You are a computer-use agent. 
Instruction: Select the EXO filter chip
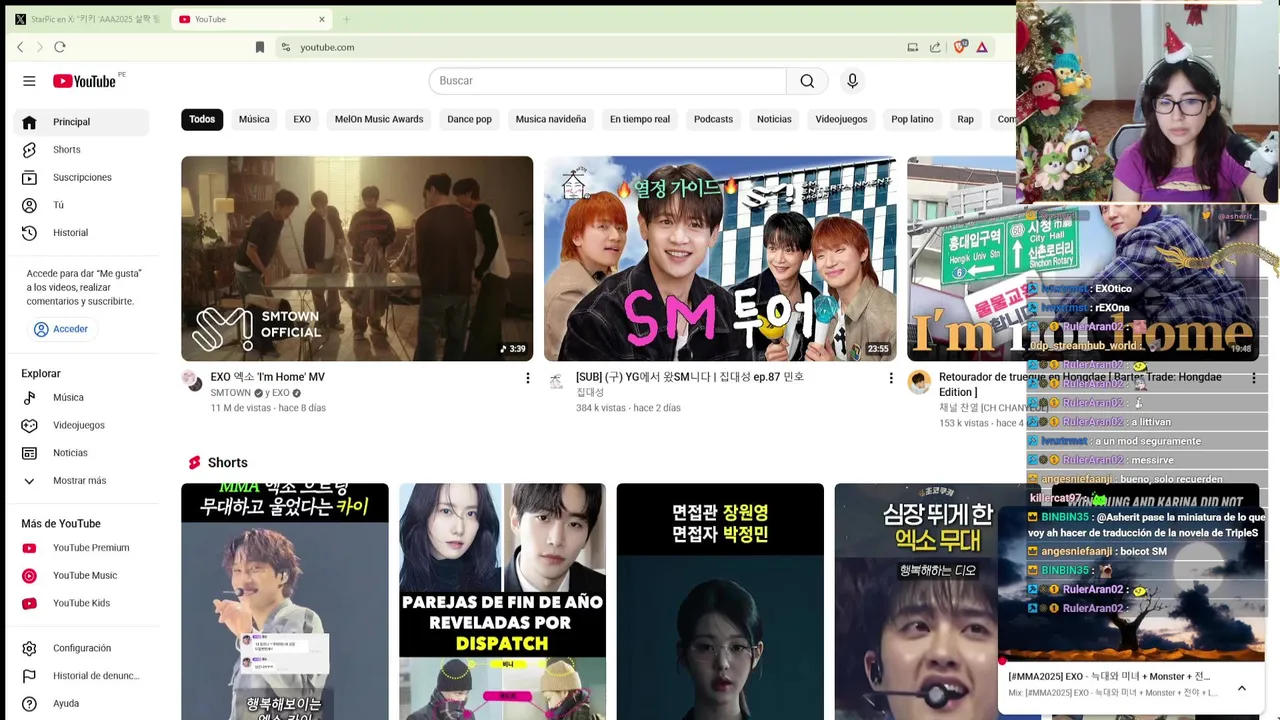click(x=302, y=120)
